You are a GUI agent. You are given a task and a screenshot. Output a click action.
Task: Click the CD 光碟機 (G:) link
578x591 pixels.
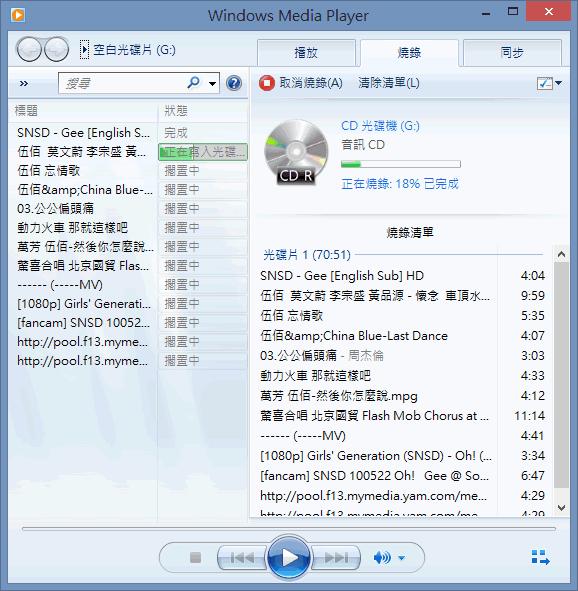[x=380, y=126]
